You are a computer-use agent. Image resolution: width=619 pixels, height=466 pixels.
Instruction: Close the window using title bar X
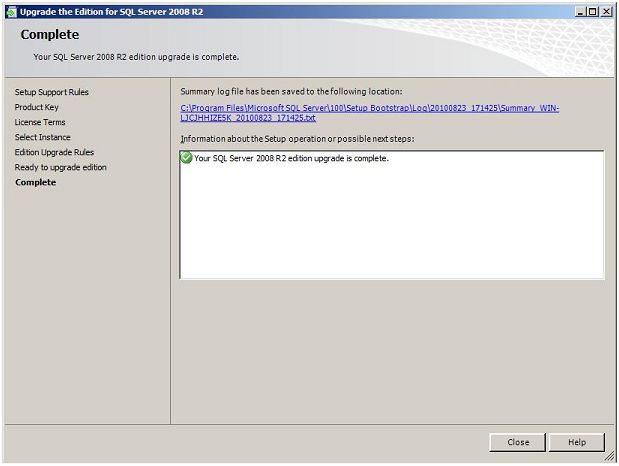[606, 12]
